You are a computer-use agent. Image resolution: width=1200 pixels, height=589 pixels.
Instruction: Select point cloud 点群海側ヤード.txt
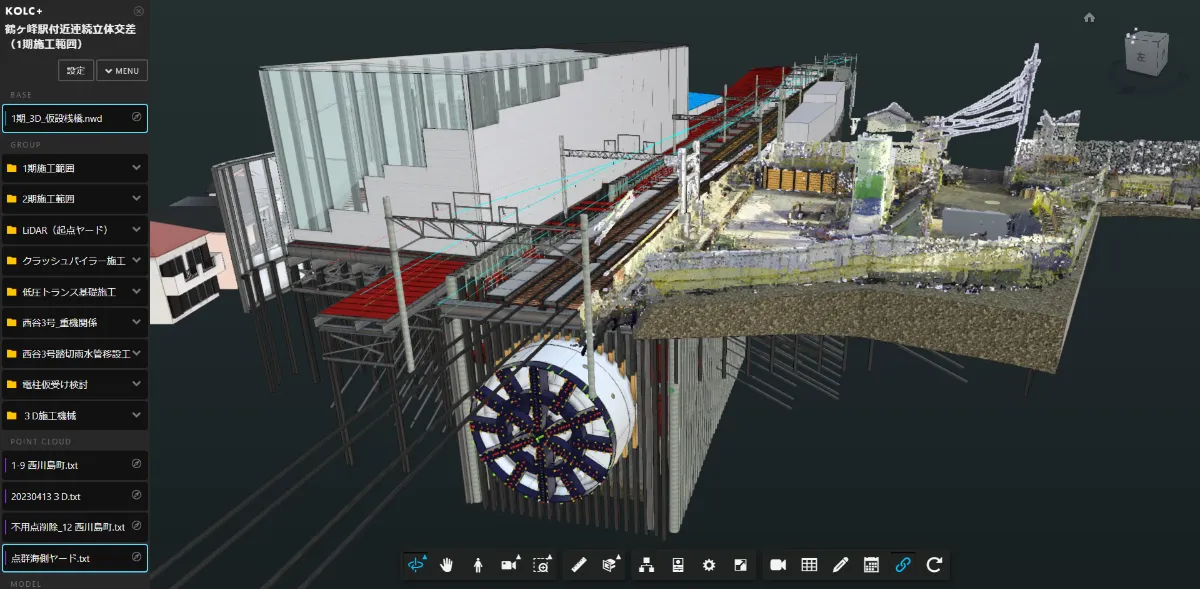coord(75,558)
